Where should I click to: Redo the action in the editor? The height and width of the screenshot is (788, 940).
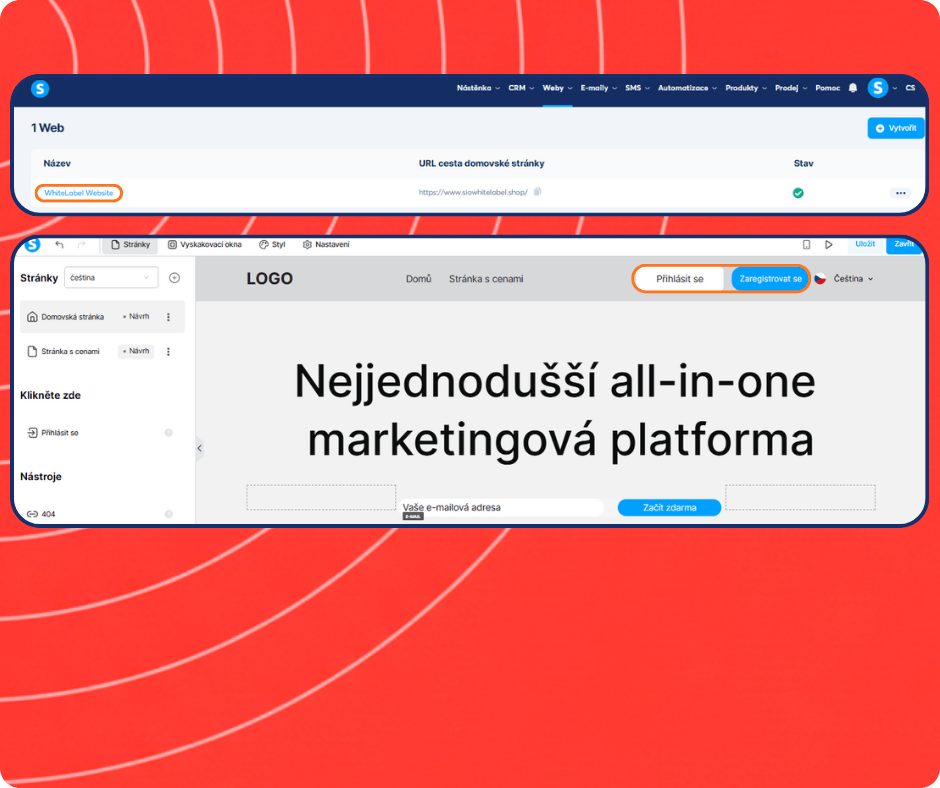point(82,244)
